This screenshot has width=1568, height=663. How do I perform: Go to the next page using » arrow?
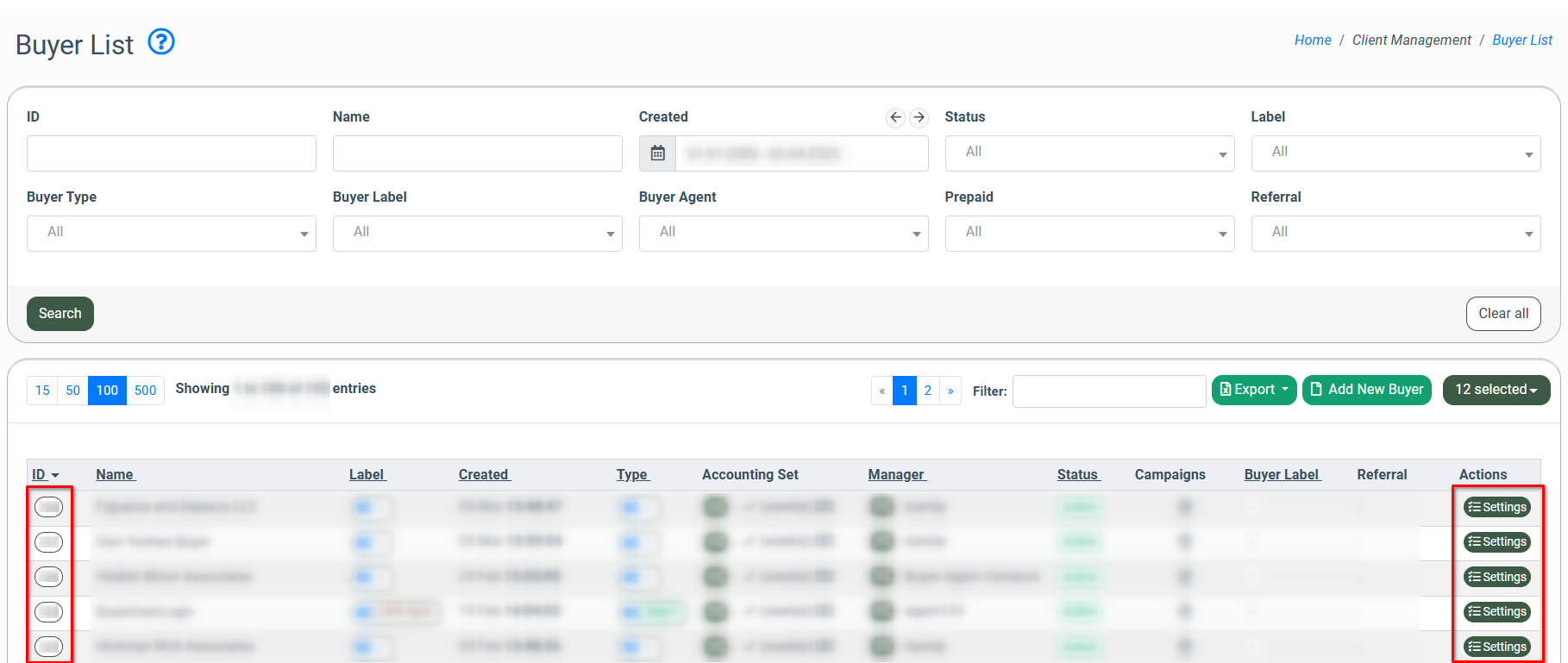click(950, 391)
